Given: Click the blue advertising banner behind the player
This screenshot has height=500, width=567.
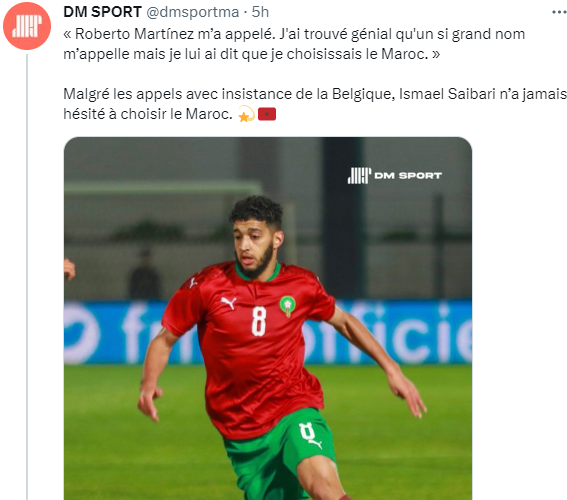Looking at the screenshot, I should pos(268,332).
